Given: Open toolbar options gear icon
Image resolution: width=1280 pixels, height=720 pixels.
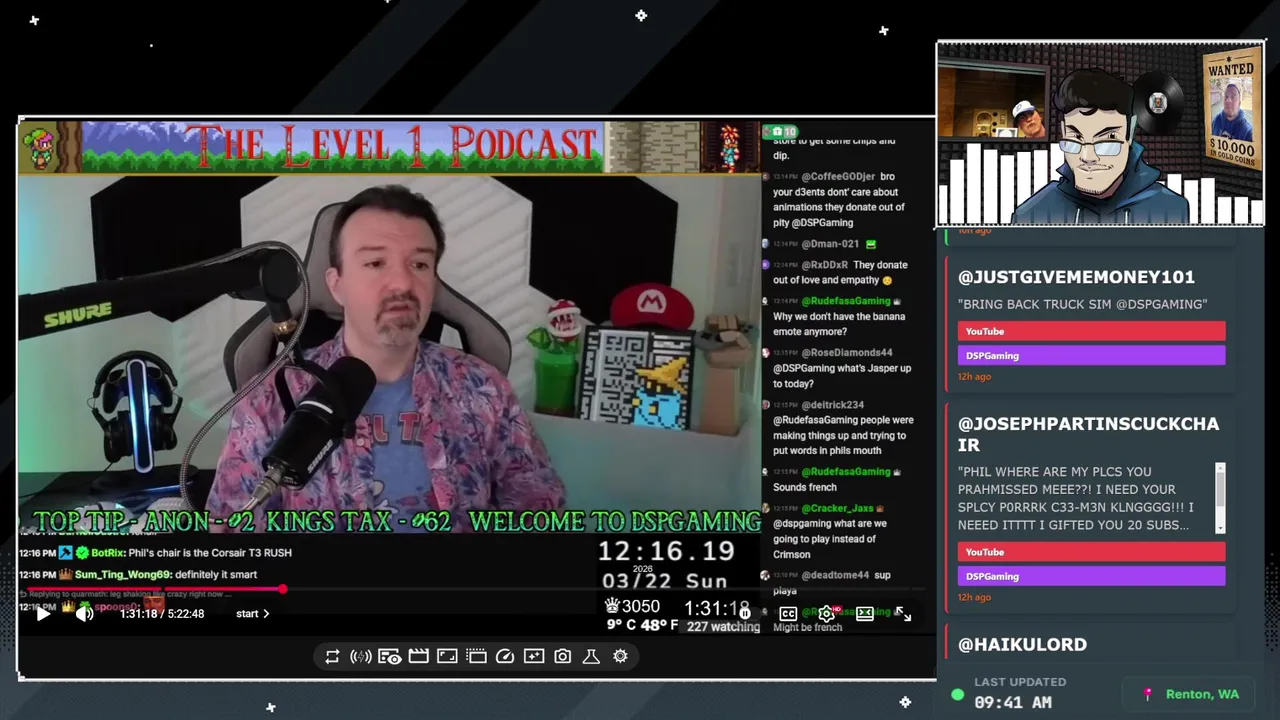Looking at the screenshot, I should (x=620, y=657).
